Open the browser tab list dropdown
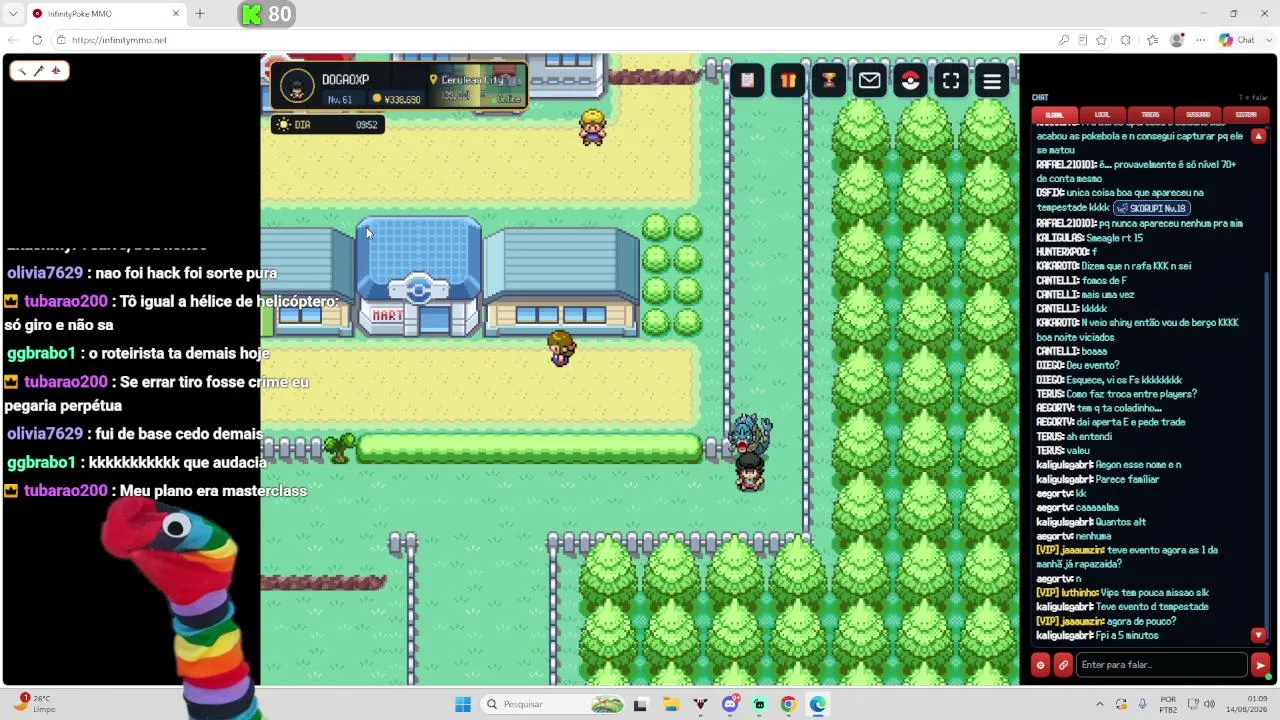 coord(13,14)
